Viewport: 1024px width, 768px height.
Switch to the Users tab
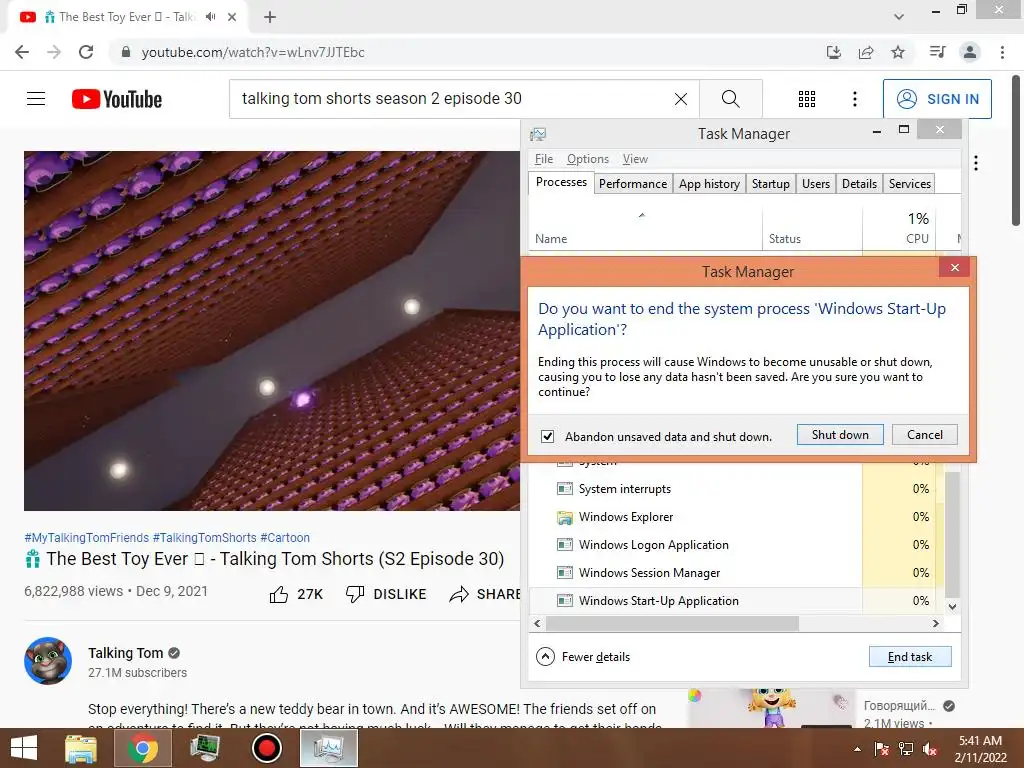pyautogui.click(x=816, y=184)
